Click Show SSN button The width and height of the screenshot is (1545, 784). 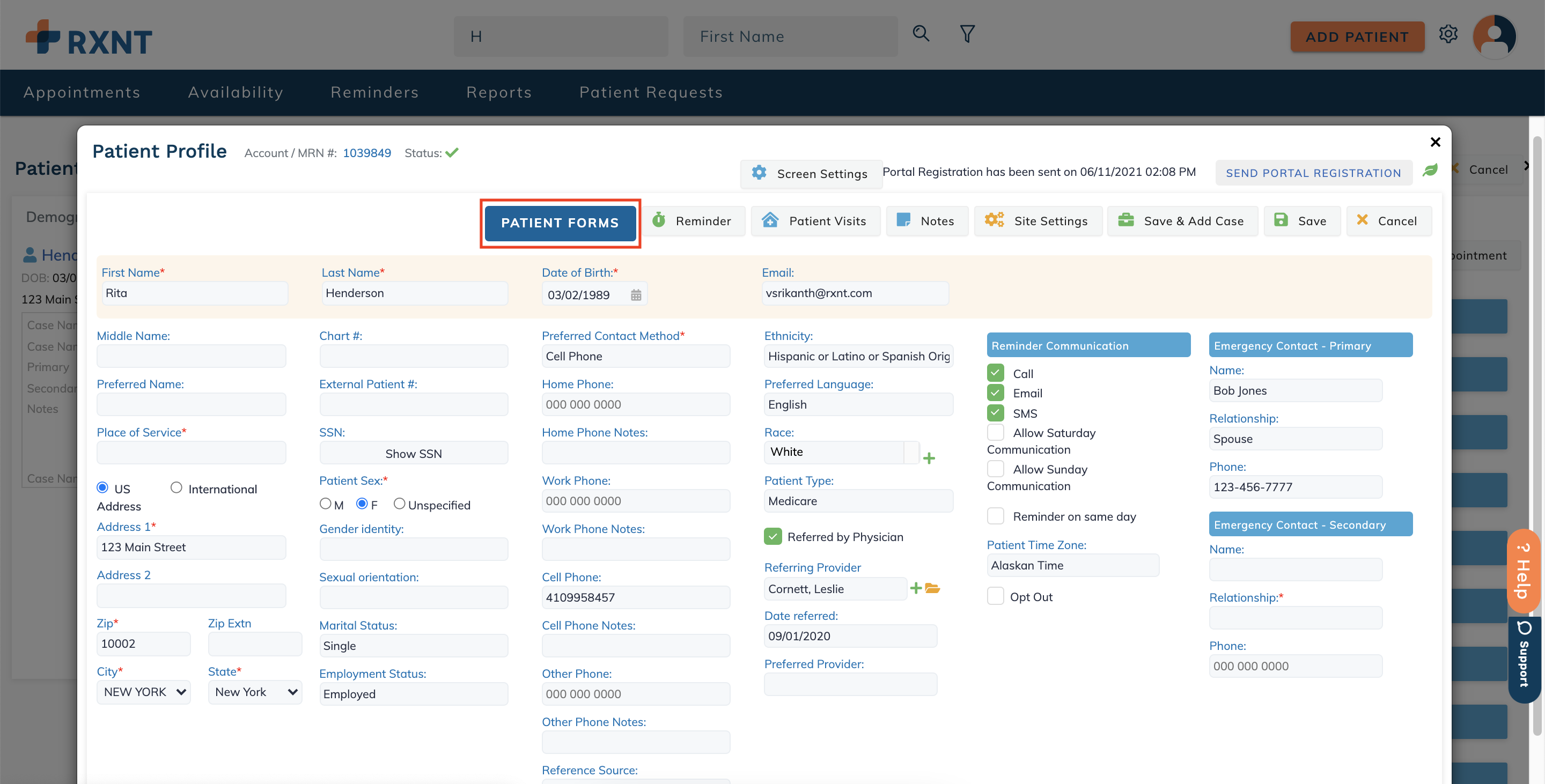[x=414, y=453]
